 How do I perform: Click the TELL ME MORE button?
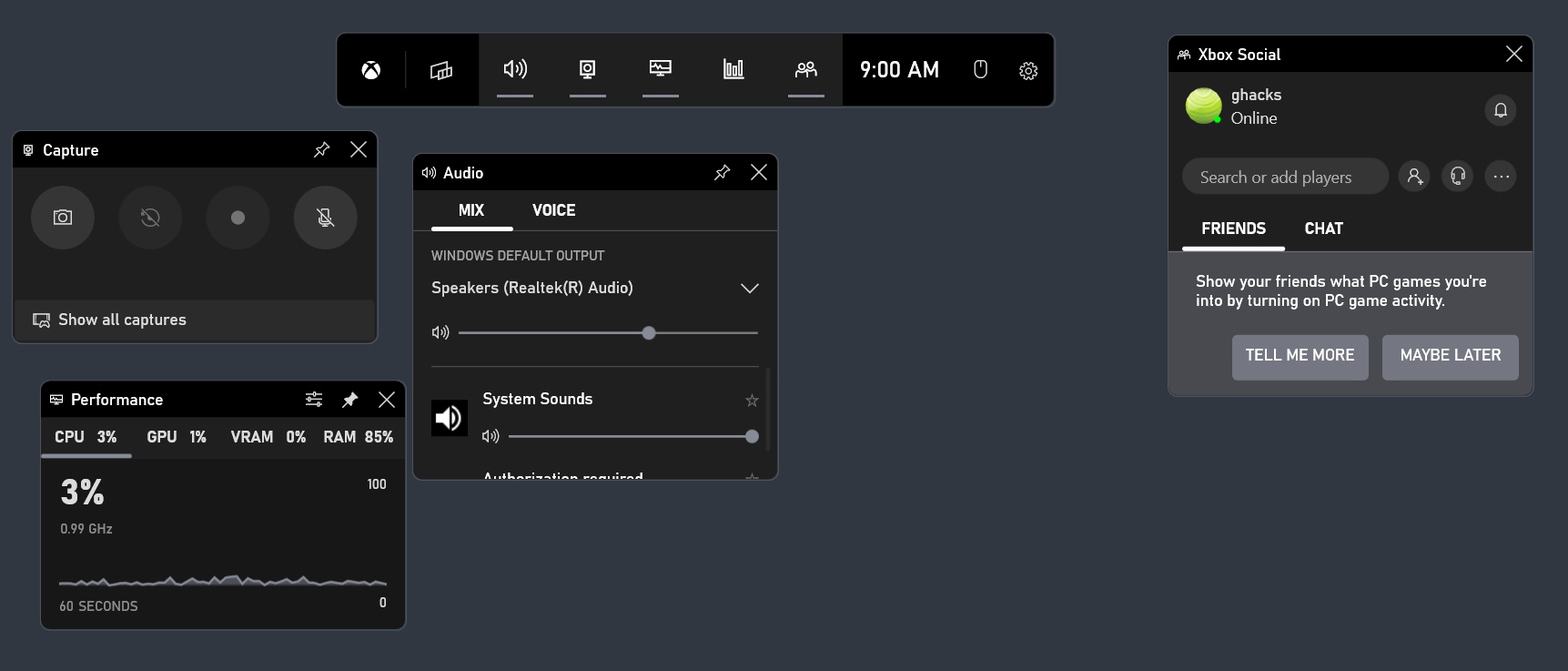point(1300,356)
